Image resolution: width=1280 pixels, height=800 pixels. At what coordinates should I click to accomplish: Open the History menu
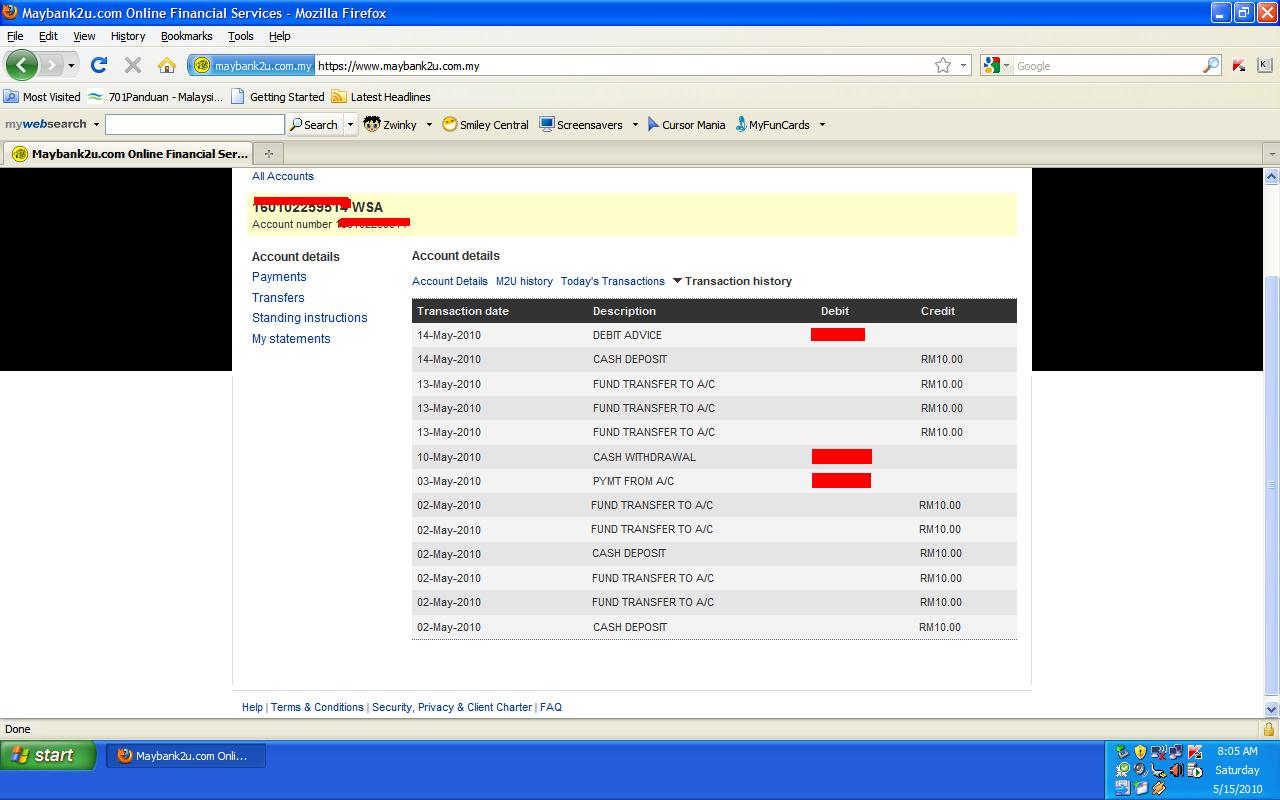[x=128, y=36]
